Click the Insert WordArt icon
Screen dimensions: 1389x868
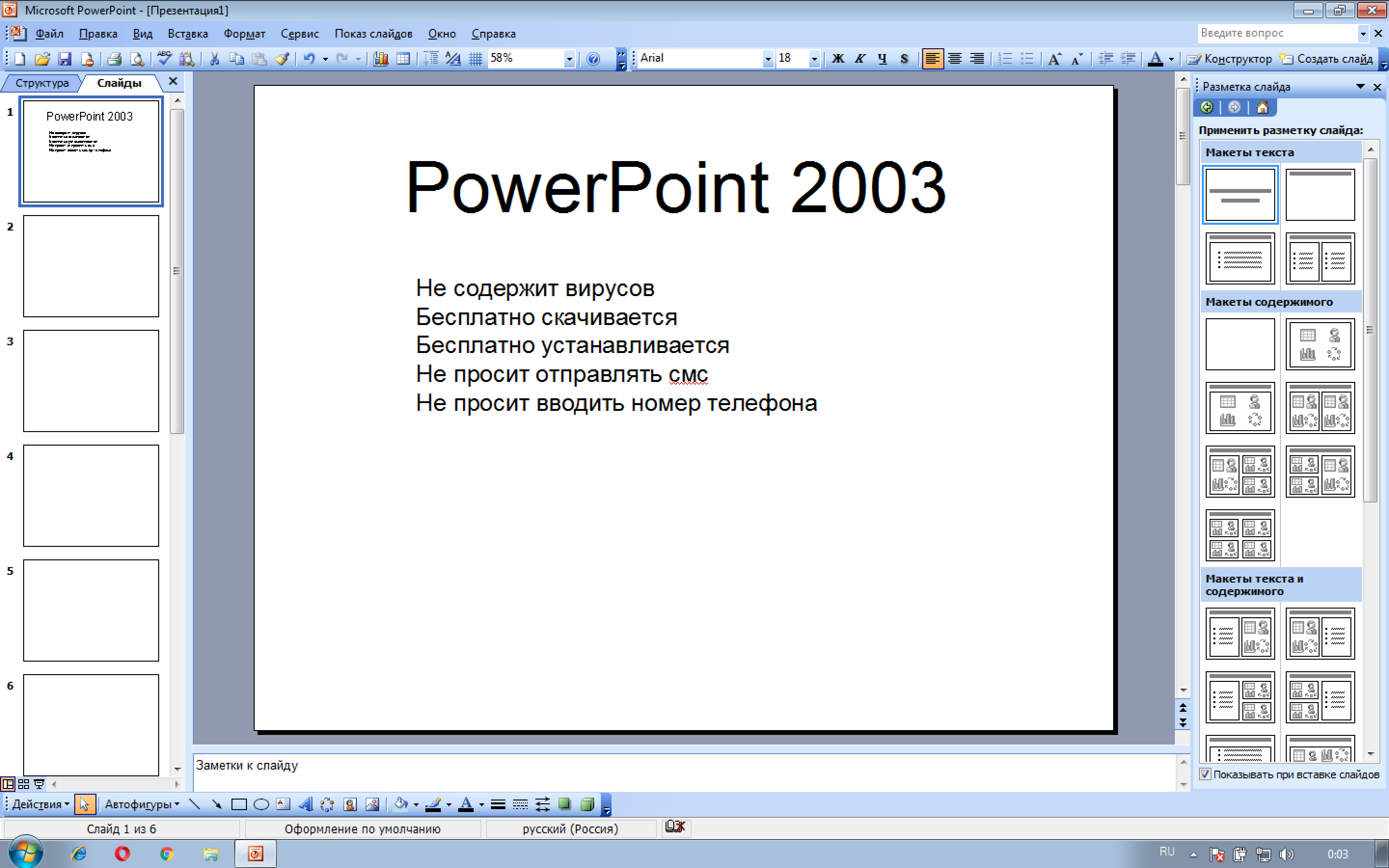pos(305,804)
